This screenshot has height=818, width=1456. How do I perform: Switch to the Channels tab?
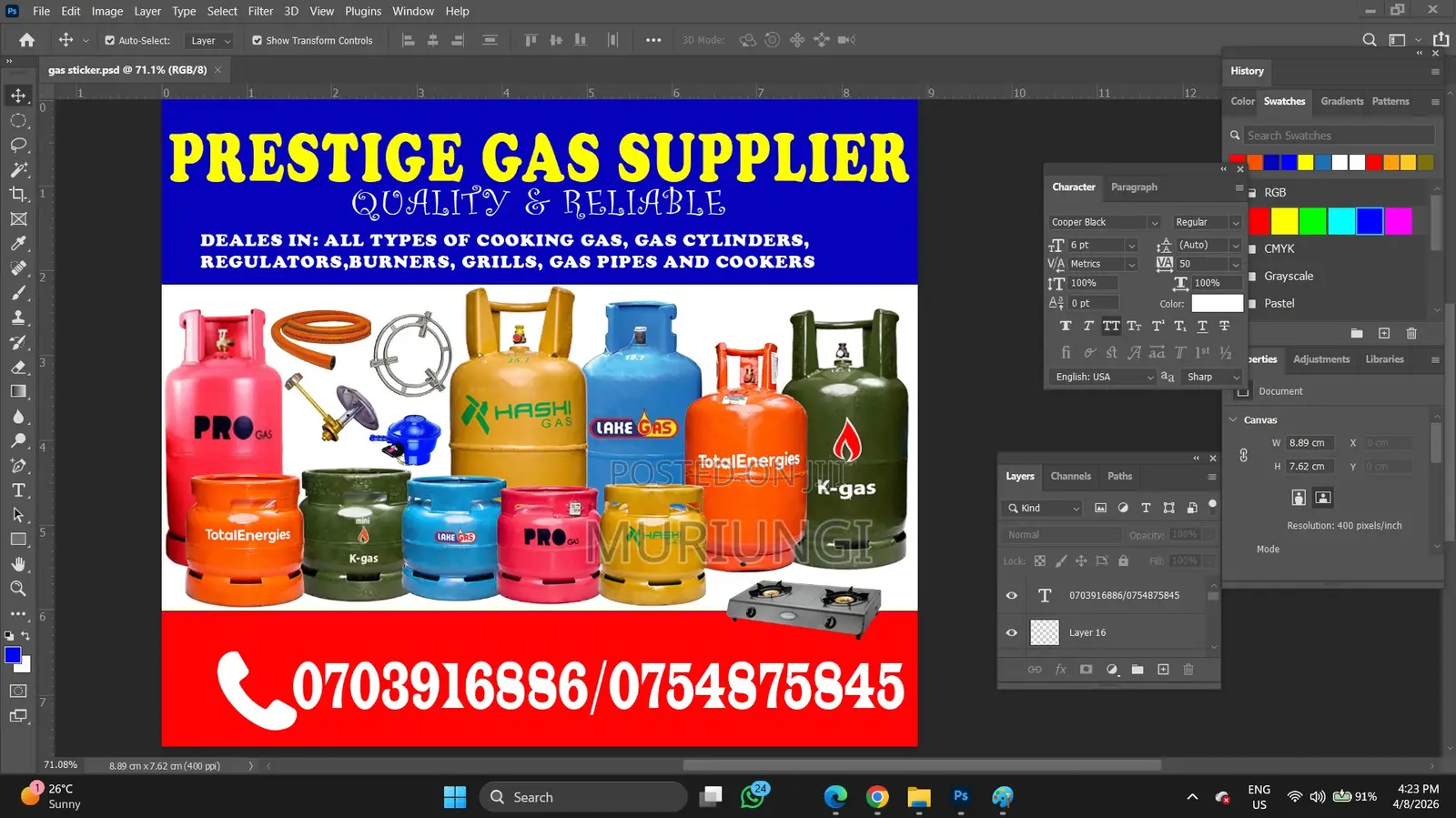click(x=1070, y=476)
